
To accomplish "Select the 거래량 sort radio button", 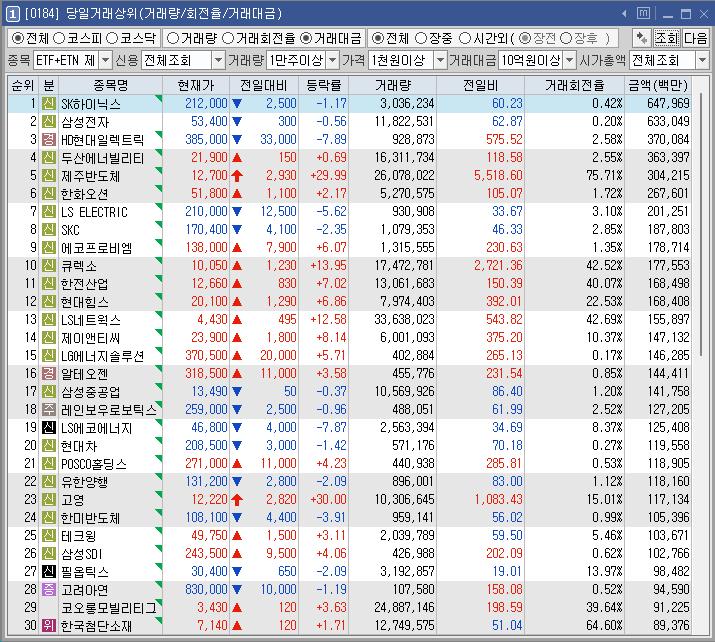I will (x=173, y=38).
